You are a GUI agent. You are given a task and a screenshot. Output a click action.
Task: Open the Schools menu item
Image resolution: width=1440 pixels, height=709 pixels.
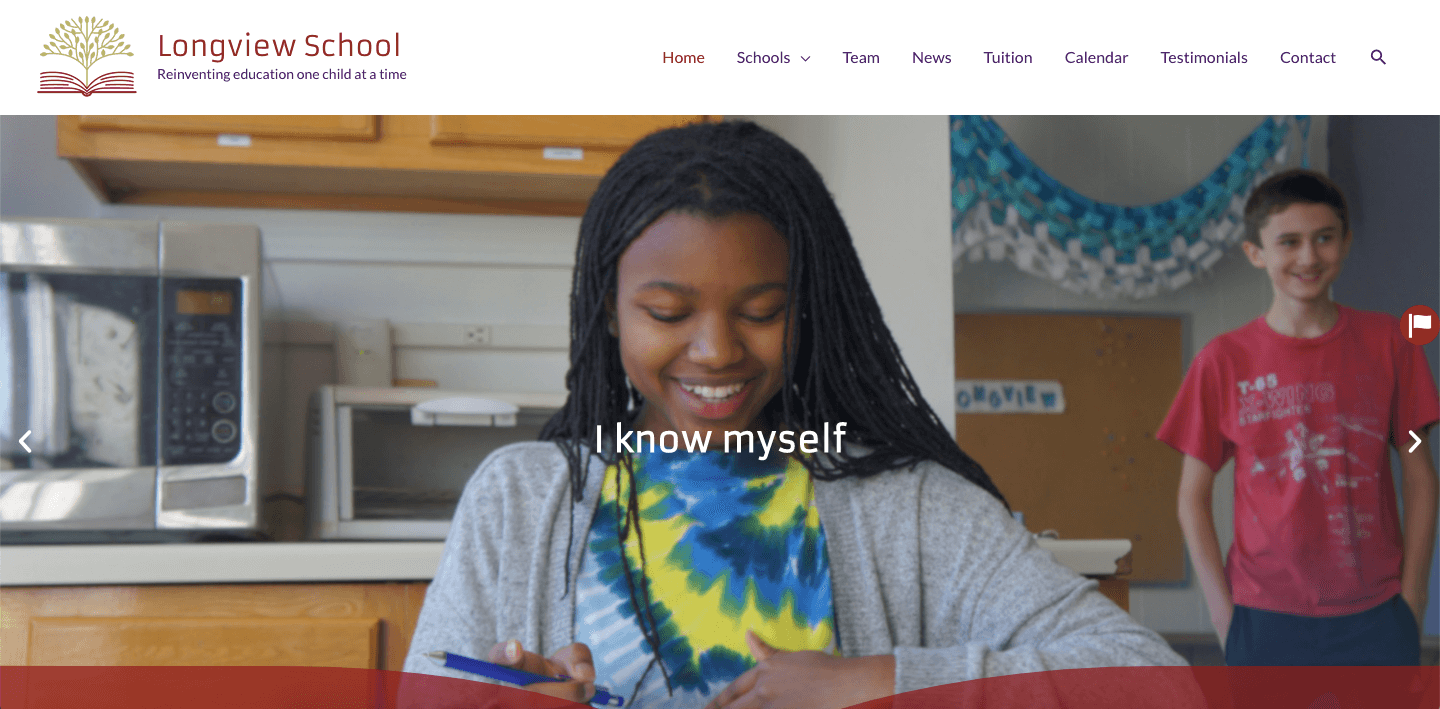click(x=764, y=58)
